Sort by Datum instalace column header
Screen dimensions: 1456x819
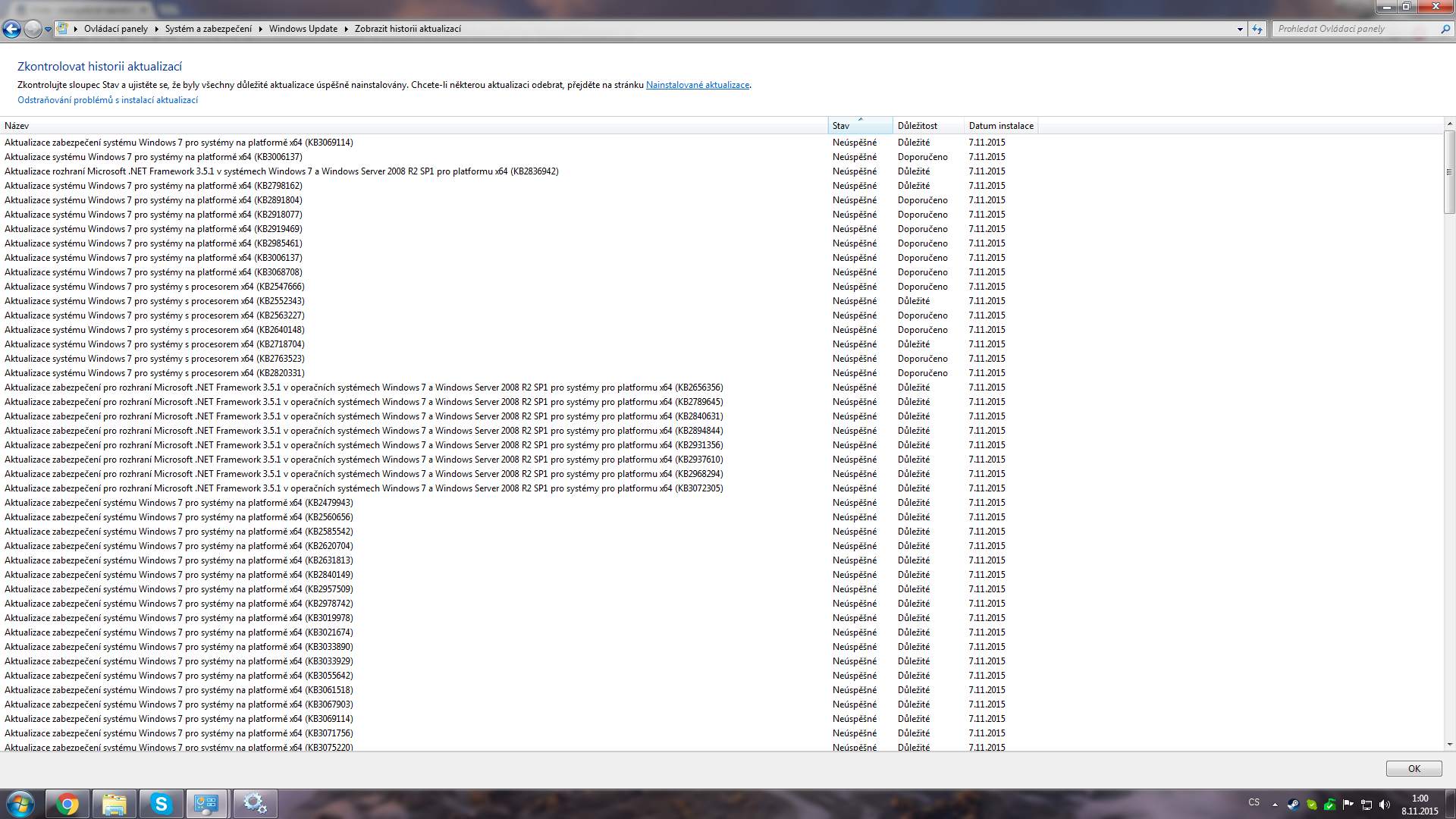(1000, 126)
